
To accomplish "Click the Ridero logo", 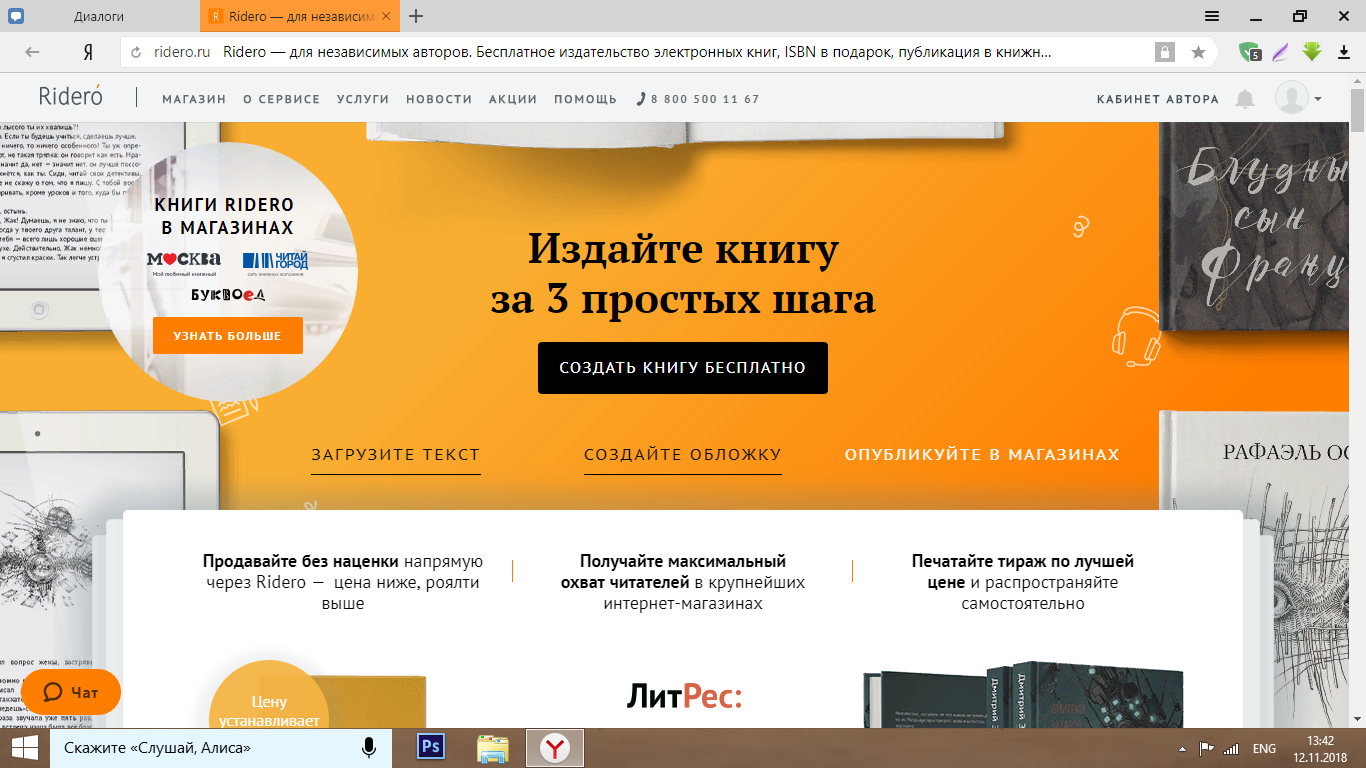I will (x=71, y=97).
